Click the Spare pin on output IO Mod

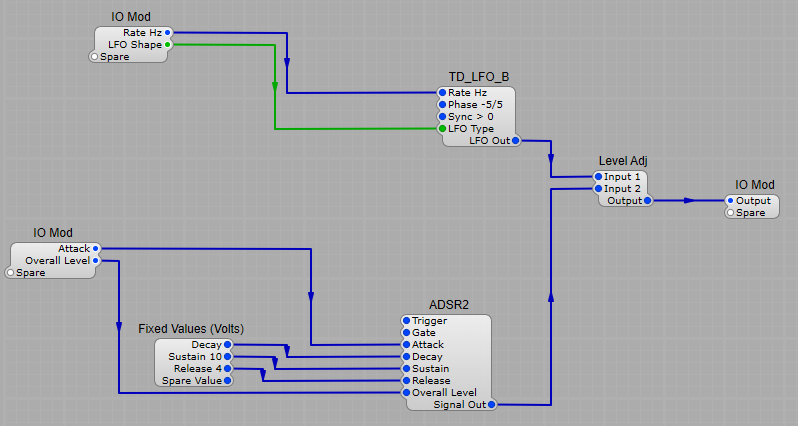(731, 213)
